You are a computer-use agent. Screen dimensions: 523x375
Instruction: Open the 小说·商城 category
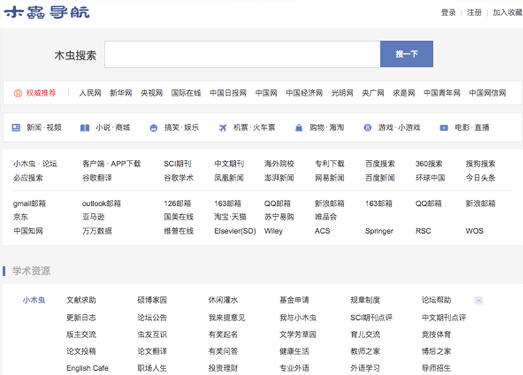(113, 127)
